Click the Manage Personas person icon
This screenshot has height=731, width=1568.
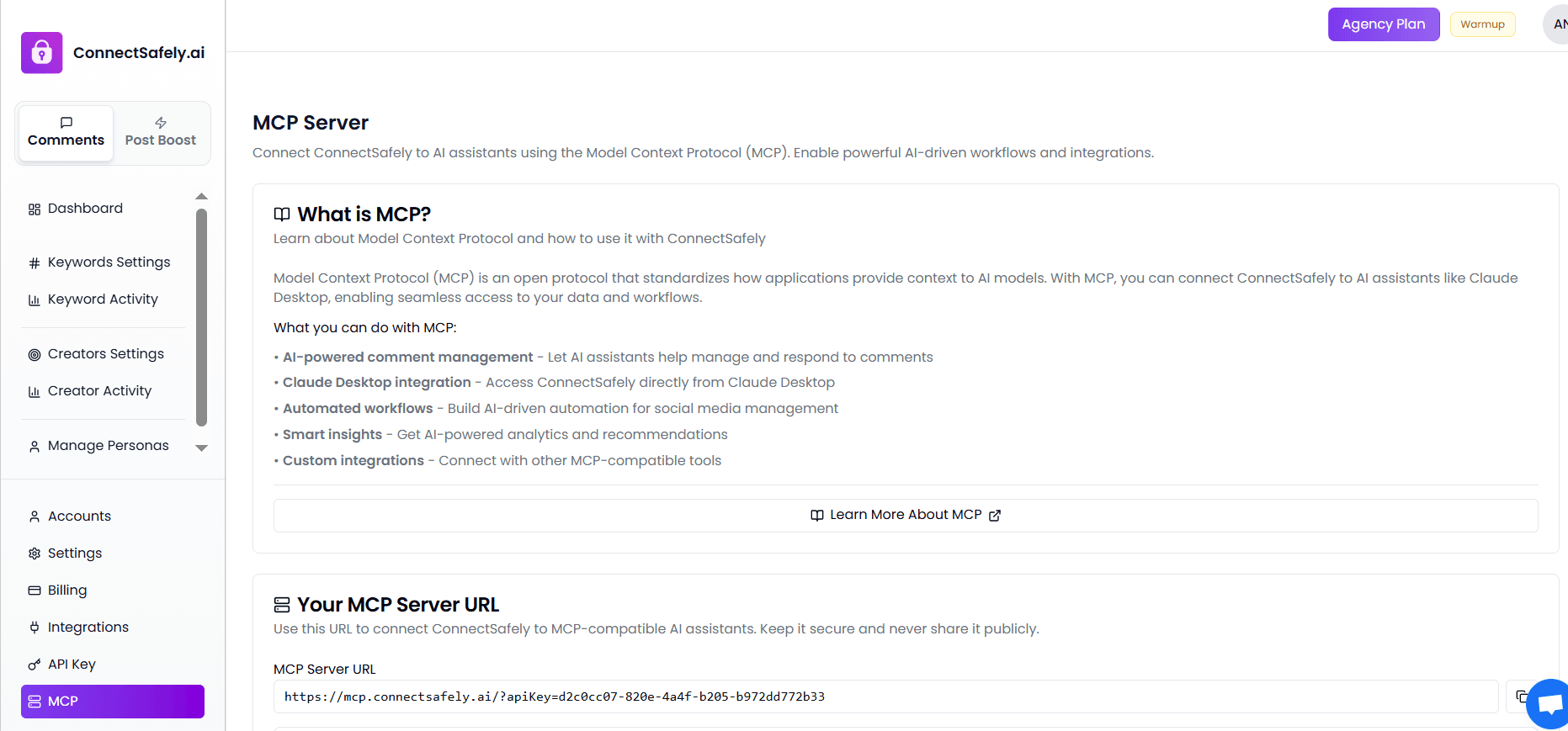pos(34,445)
